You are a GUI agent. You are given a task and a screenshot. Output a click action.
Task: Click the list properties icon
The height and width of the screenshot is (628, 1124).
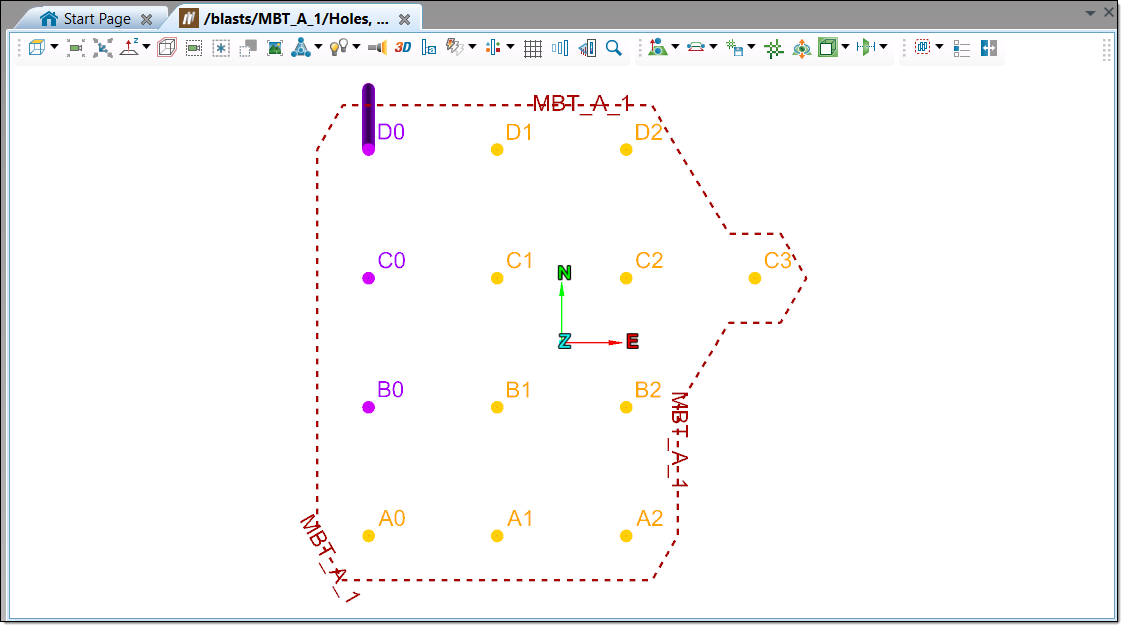point(962,48)
